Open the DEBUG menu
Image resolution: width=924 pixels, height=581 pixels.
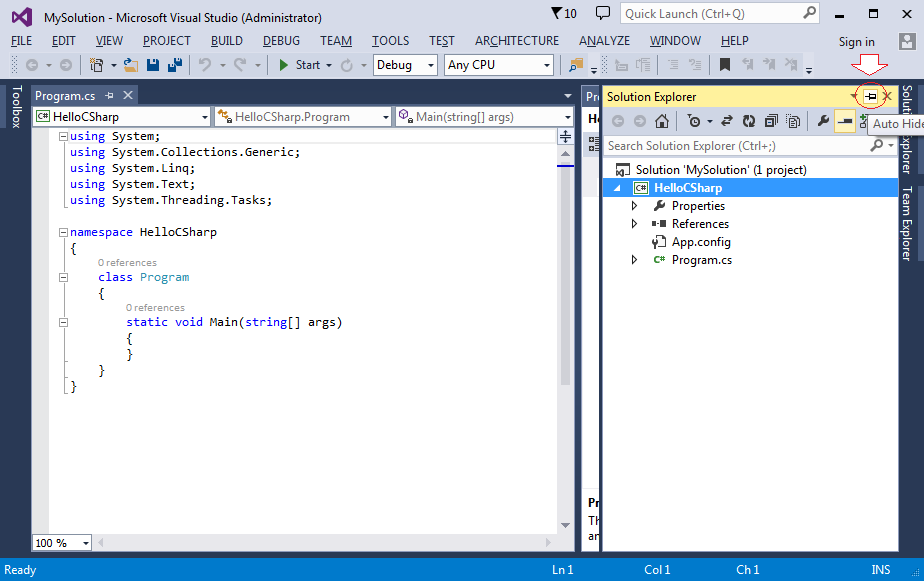click(x=281, y=41)
